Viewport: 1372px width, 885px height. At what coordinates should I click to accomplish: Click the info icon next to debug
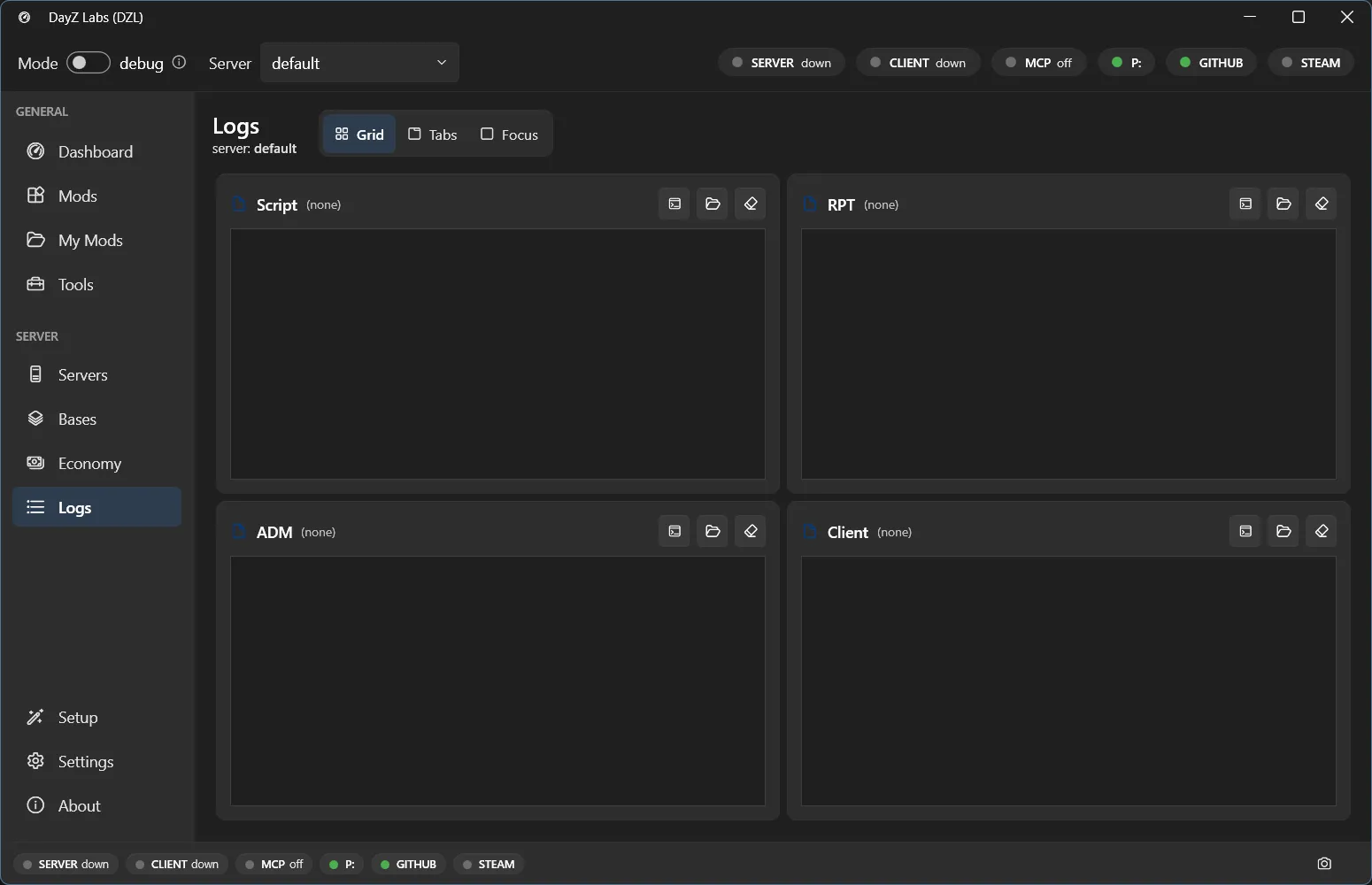[179, 62]
